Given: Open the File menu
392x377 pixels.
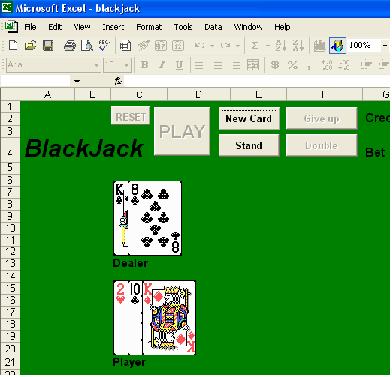Looking at the screenshot, I should pos(30,27).
